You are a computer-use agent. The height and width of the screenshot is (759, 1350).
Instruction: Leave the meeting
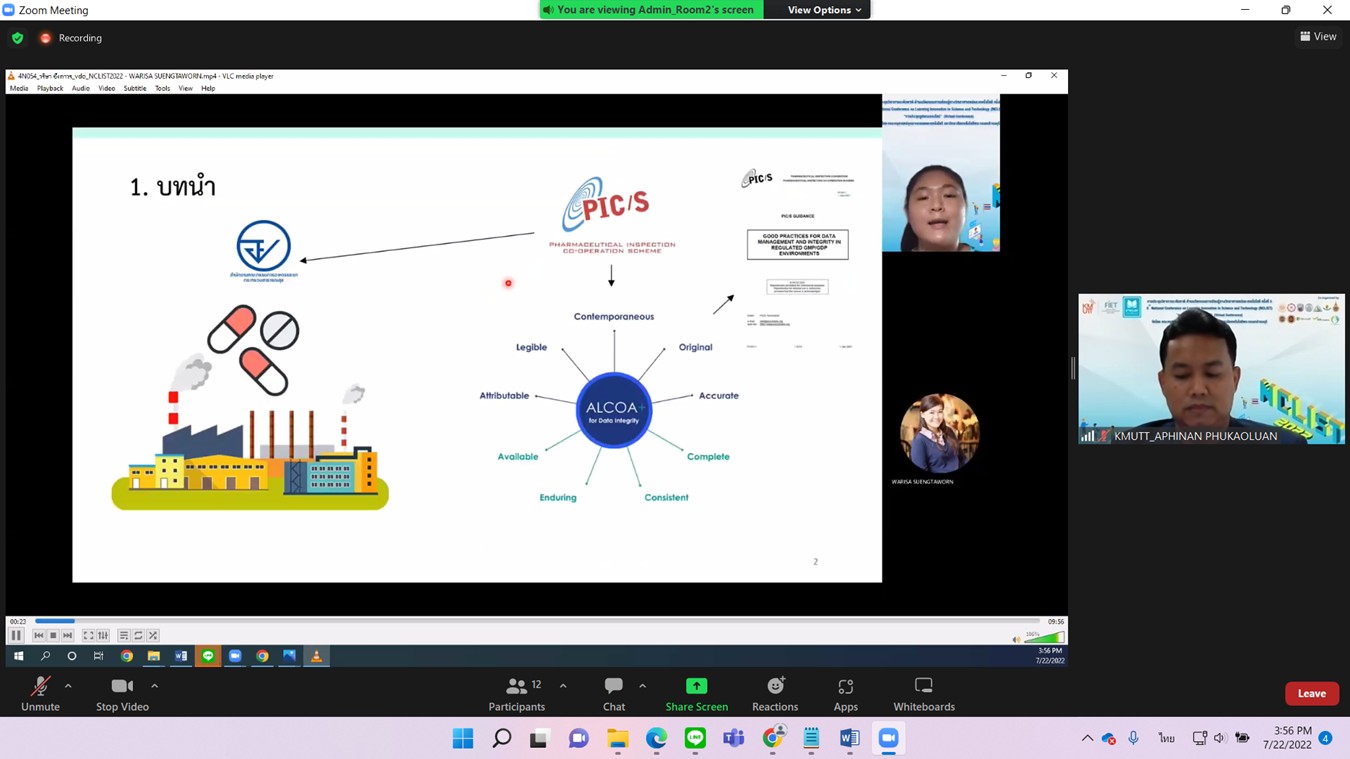point(1311,694)
